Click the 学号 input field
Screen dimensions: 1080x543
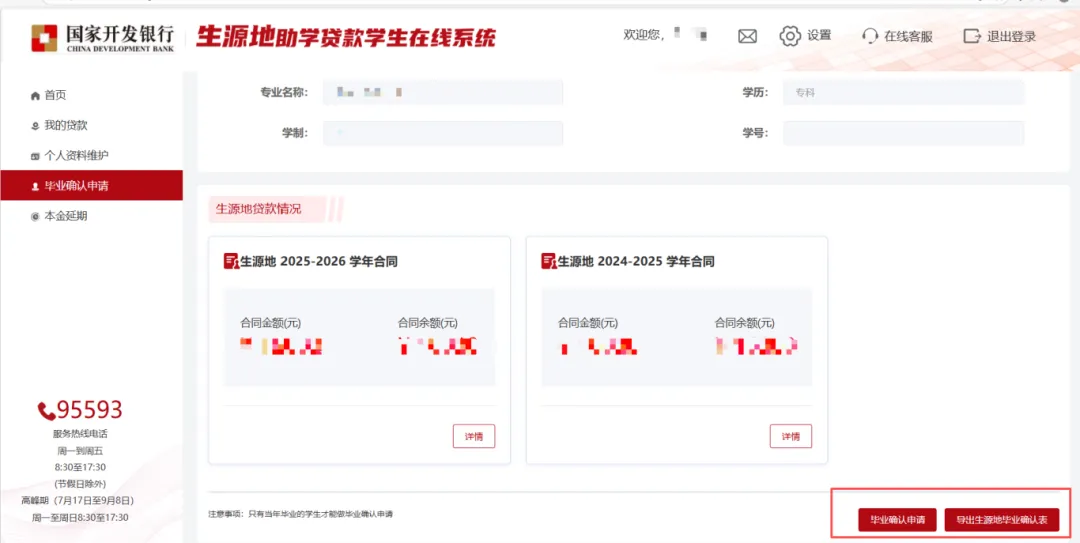click(903, 133)
